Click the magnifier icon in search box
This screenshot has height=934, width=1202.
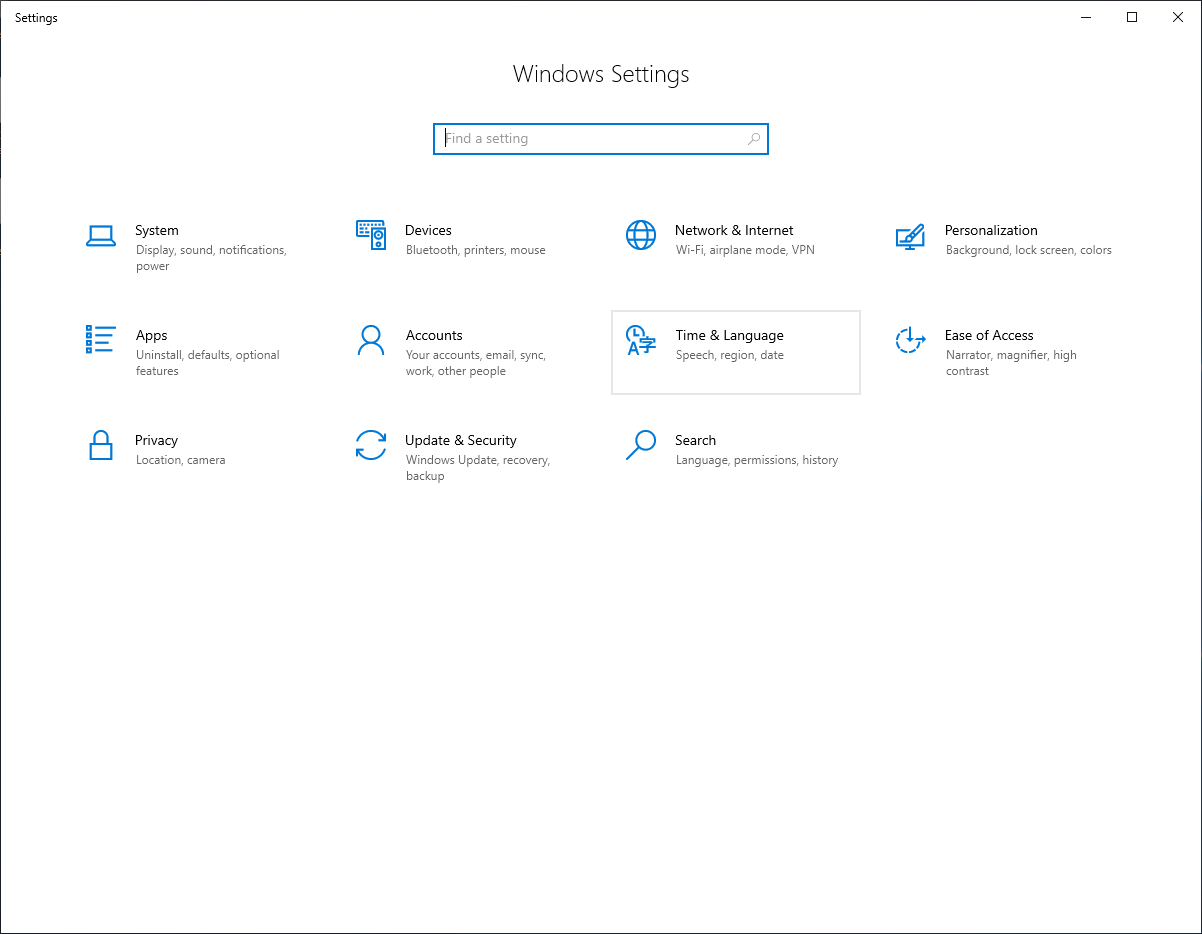pos(754,139)
